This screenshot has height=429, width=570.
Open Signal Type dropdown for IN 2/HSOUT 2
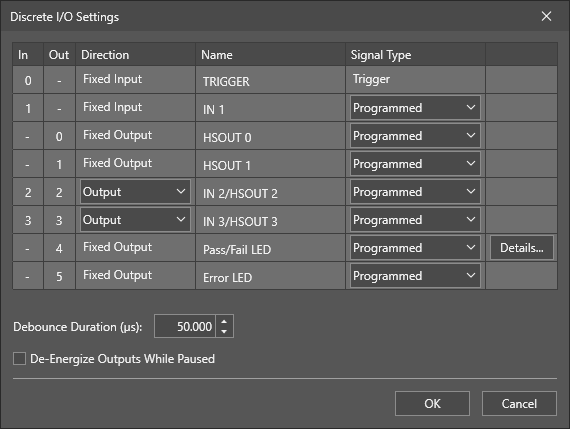click(x=415, y=192)
